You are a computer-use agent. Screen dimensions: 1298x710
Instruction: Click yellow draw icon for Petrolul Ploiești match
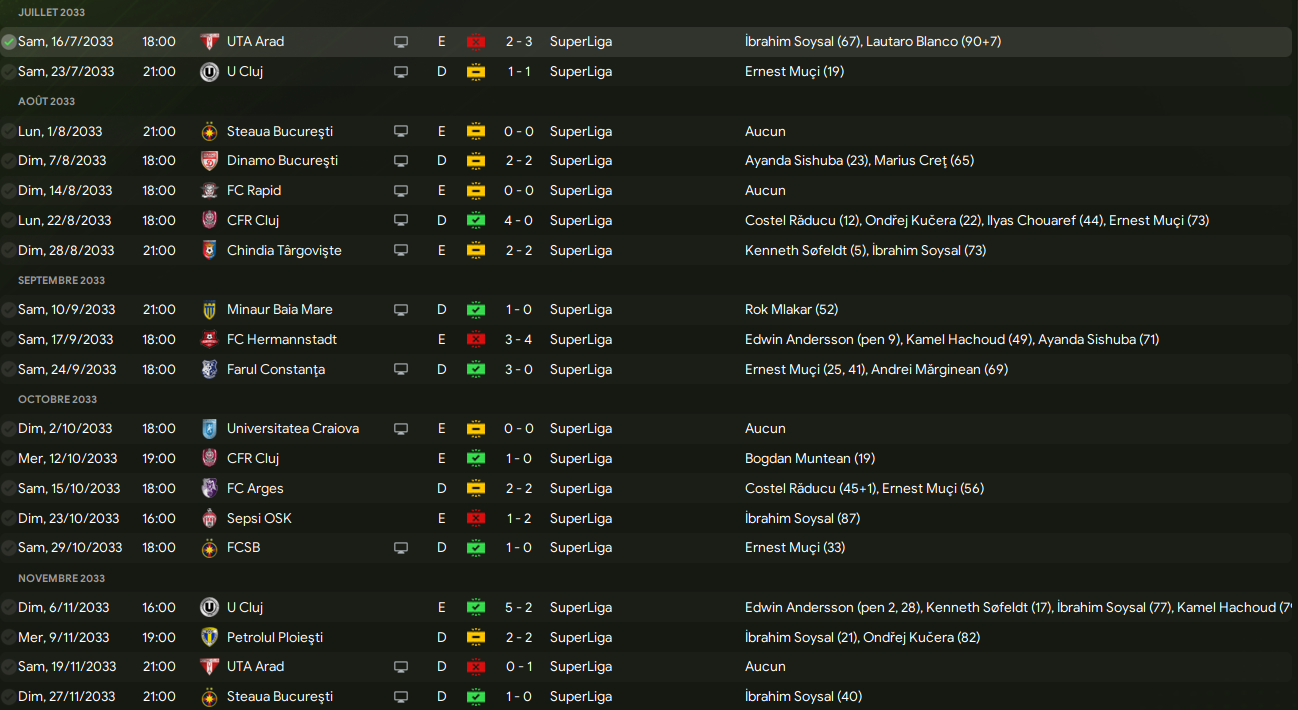tap(475, 638)
